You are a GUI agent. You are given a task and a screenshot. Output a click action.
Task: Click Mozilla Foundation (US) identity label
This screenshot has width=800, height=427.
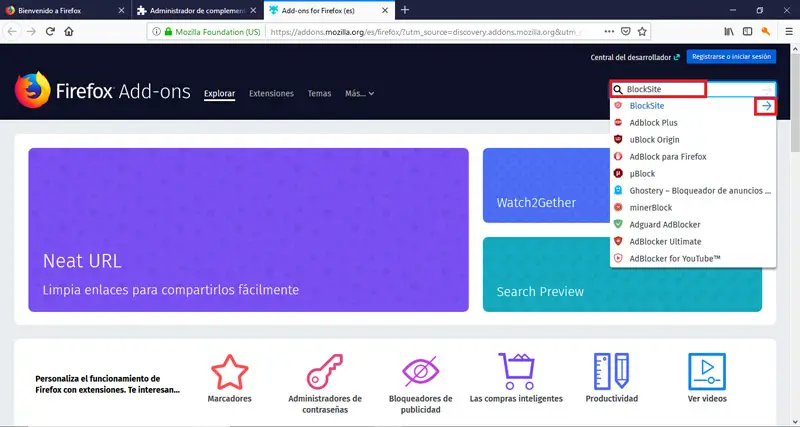218,32
